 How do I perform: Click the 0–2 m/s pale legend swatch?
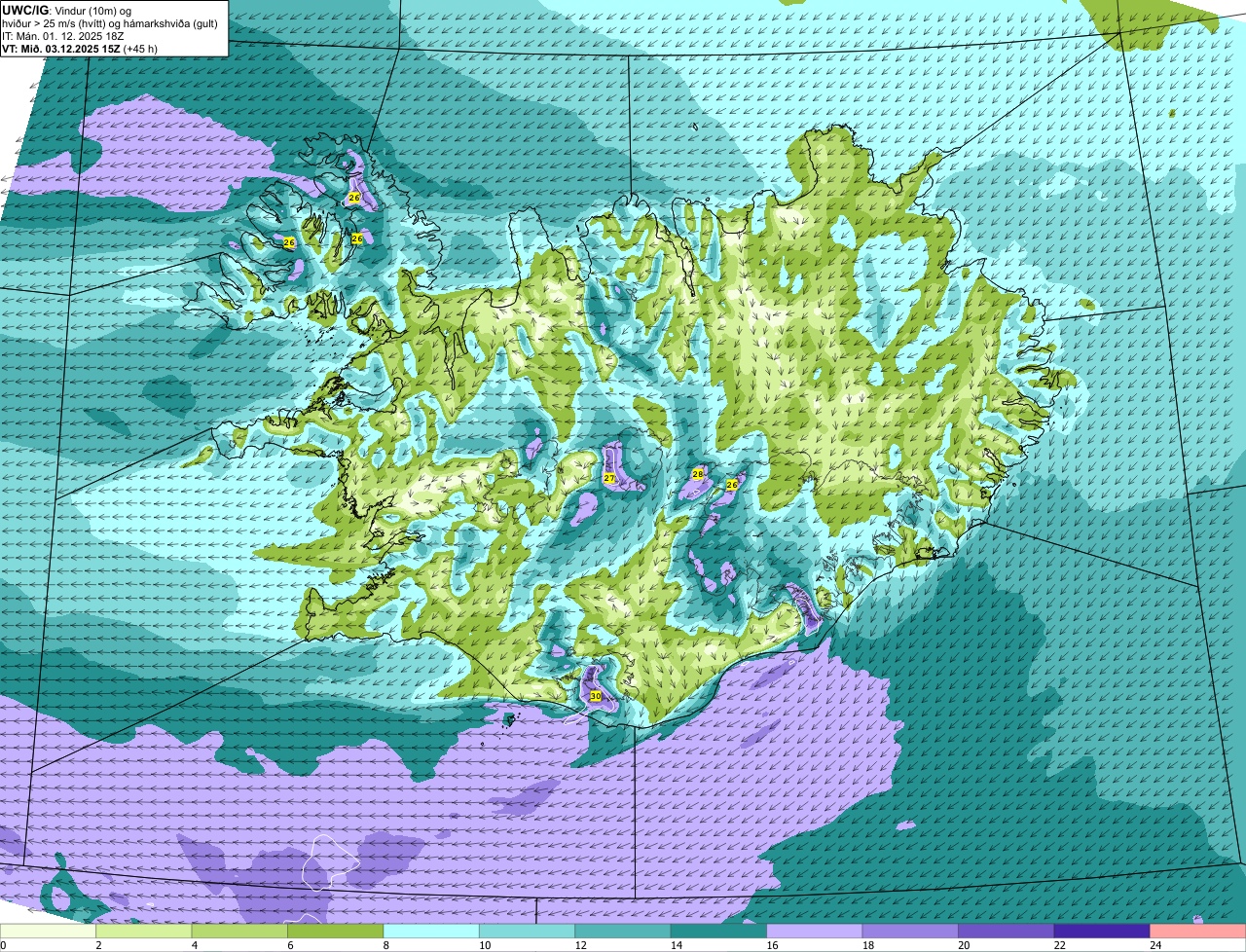49,931
